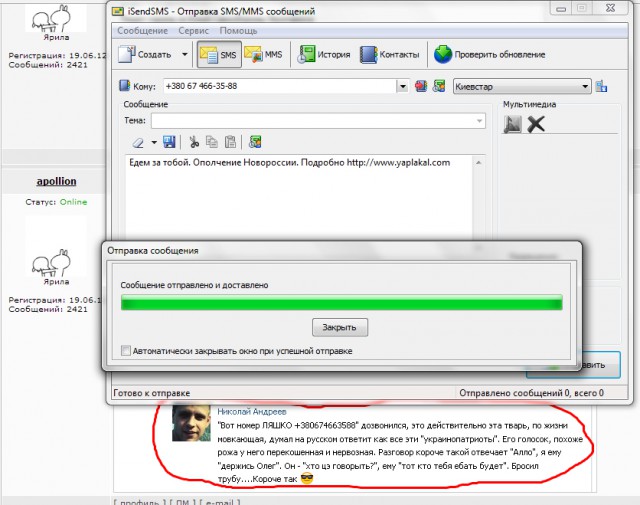Open История message history
This screenshot has height=505, width=640.
click(x=324, y=54)
